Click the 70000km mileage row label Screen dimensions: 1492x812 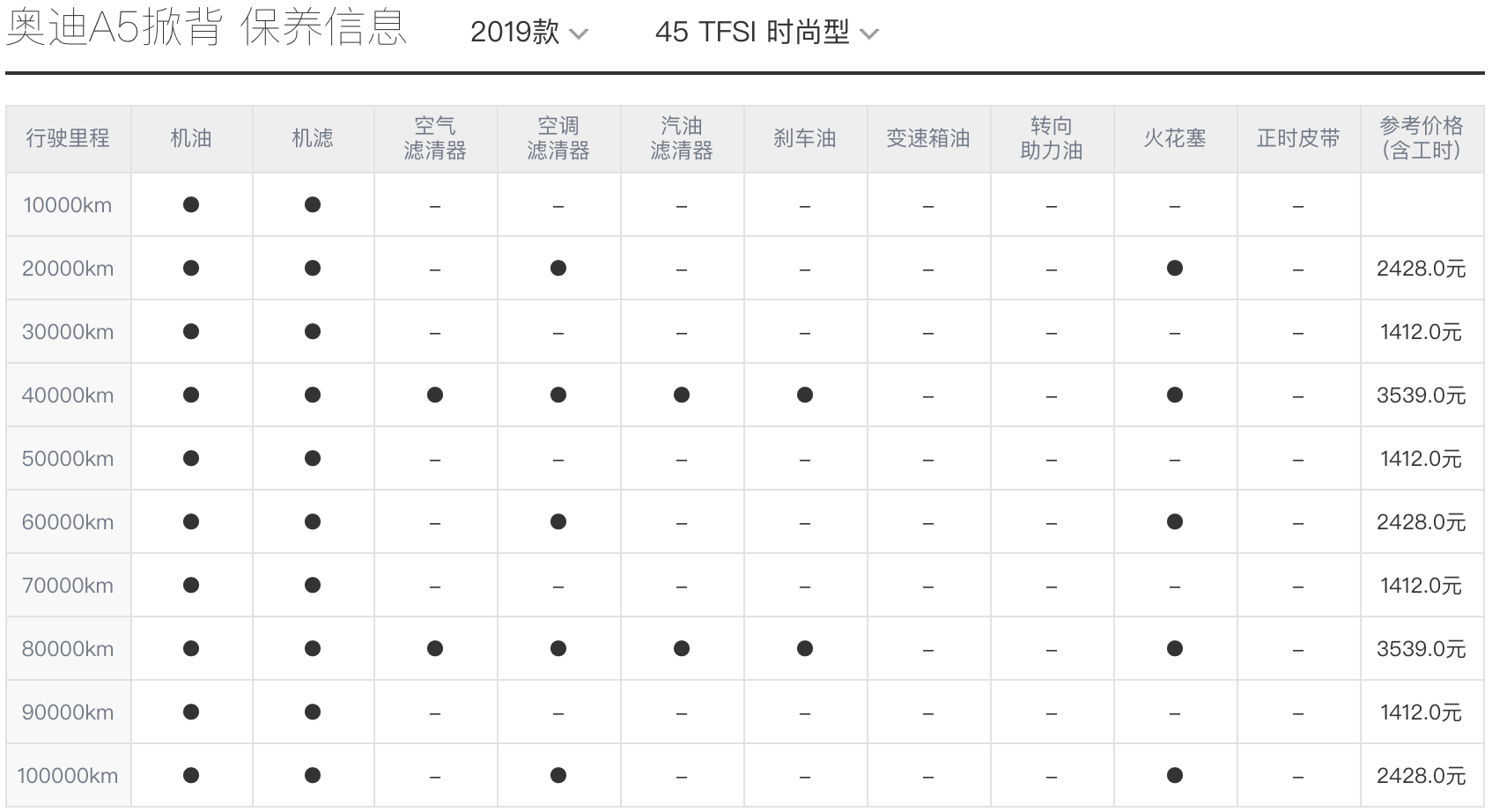(68, 586)
